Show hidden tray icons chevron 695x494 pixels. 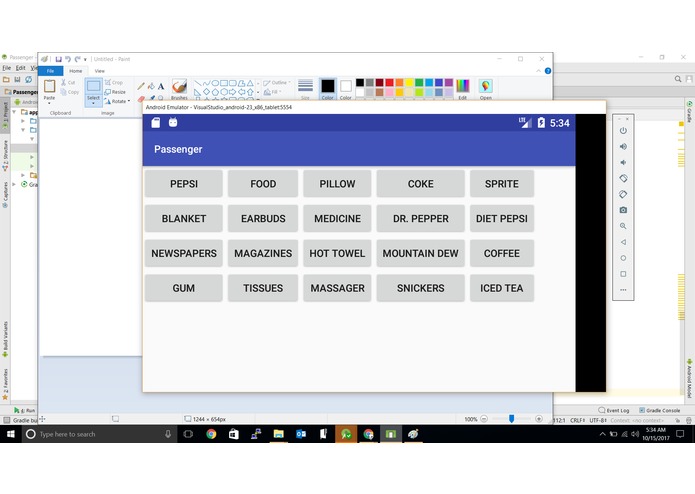602,434
